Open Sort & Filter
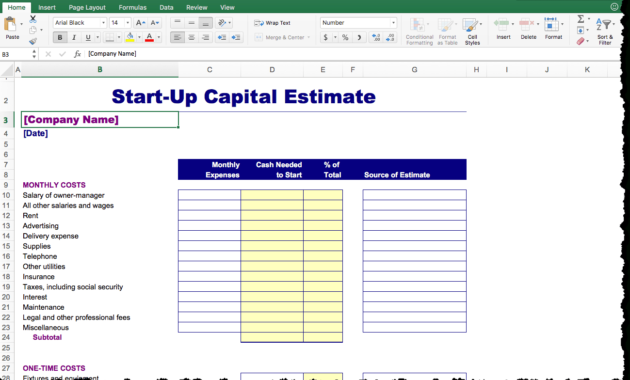 click(x=605, y=31)
